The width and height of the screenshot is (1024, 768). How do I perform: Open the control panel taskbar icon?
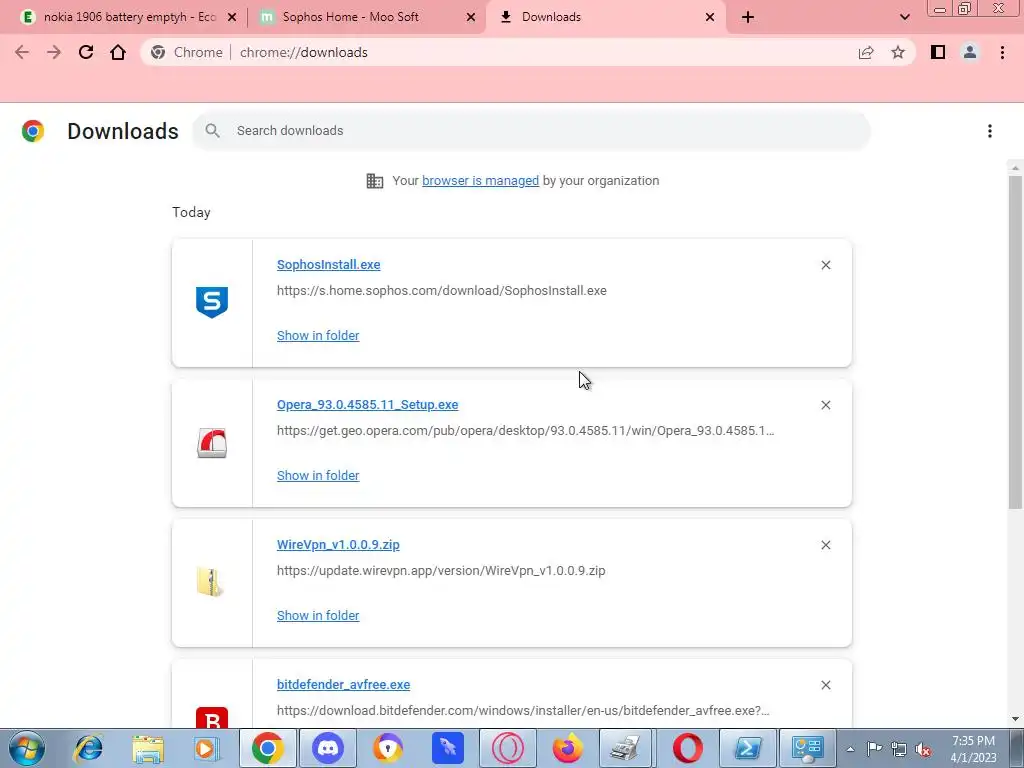807,748
